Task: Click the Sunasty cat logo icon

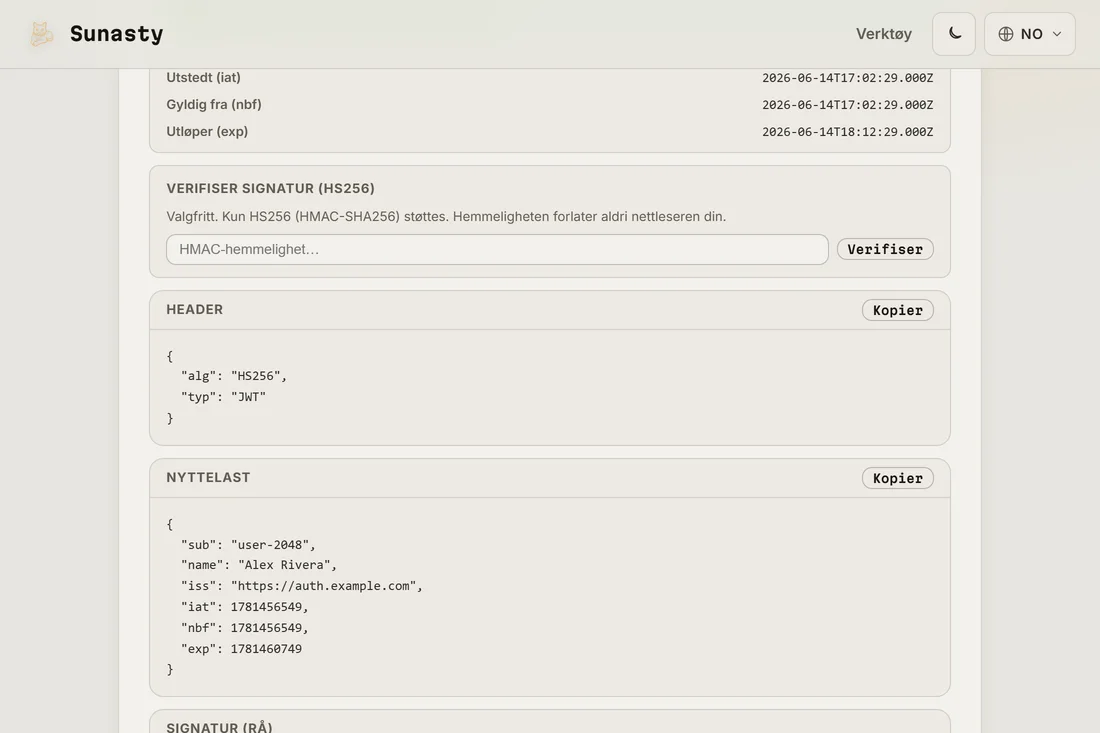Action: click(41, 34)
